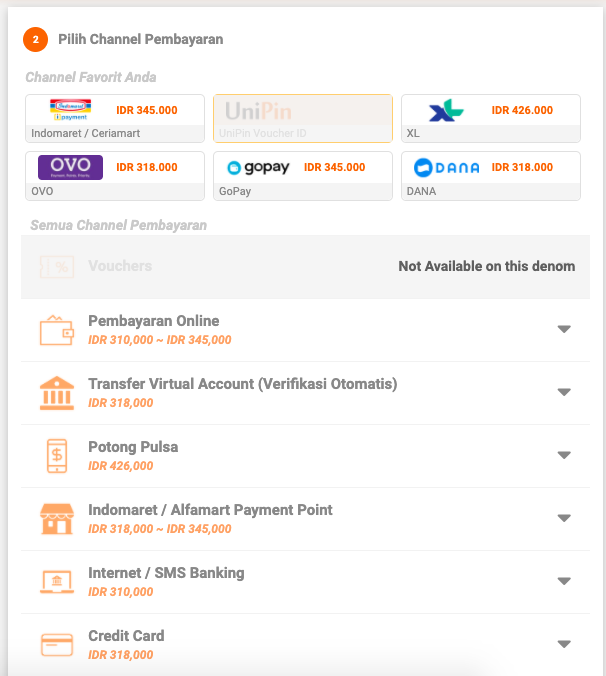Click the OVO logo
The image size is (606, 676).
click(x=70, y=167)
